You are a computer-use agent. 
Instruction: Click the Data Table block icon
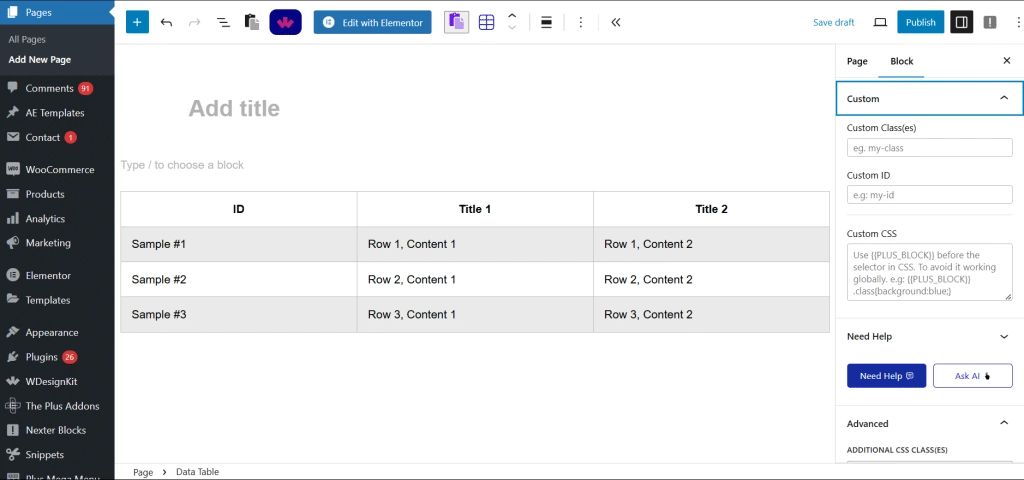pos(486,22)
